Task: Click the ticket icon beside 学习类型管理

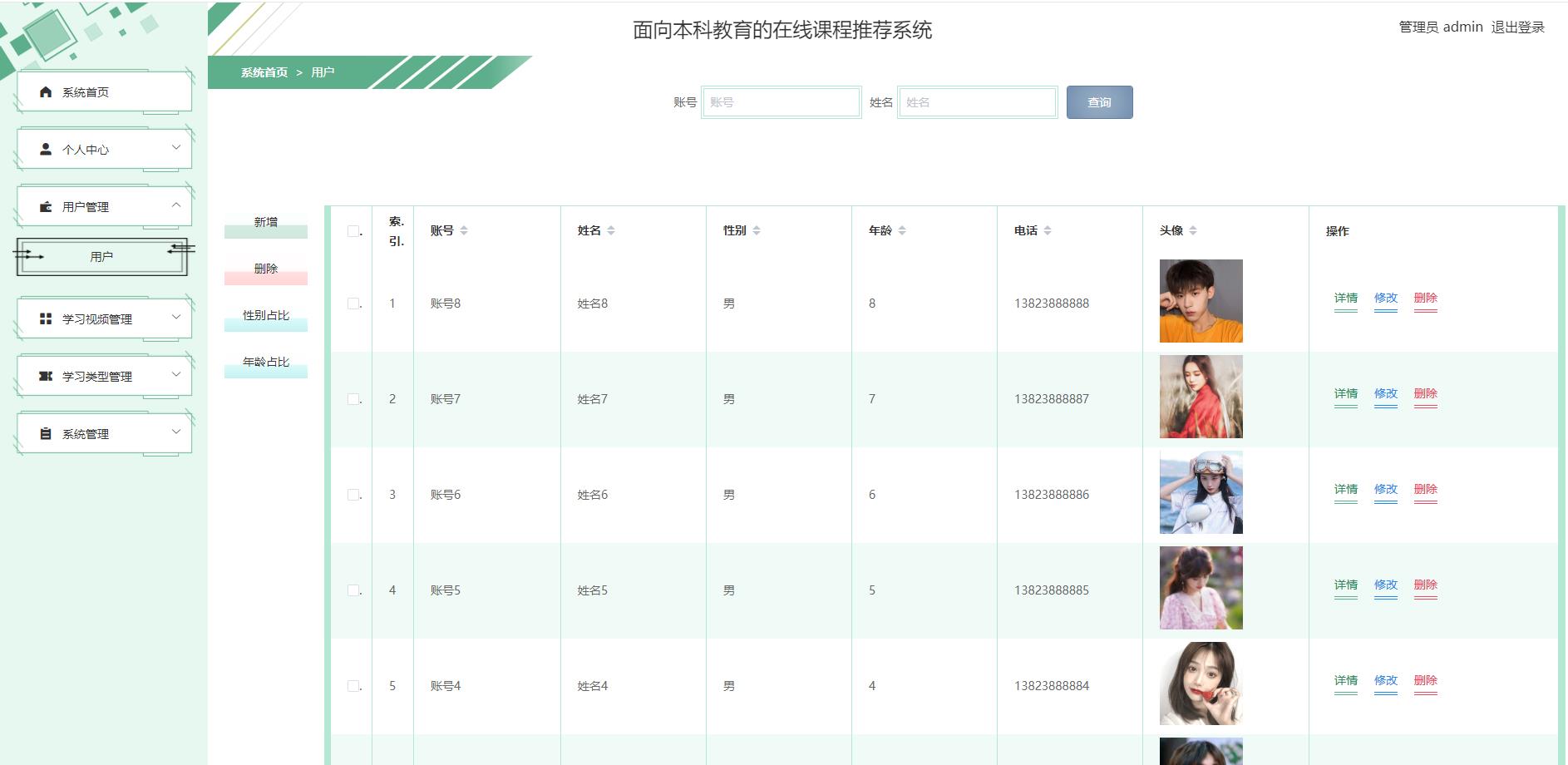Action: coord(46,376)
